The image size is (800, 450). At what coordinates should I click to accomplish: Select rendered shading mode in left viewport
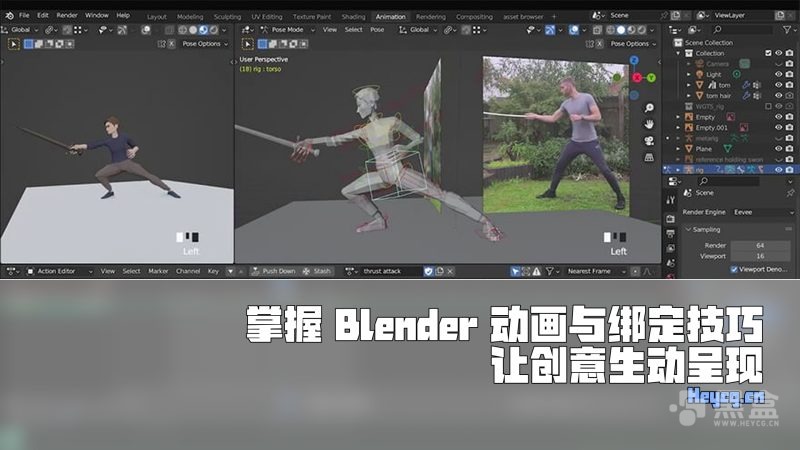coord(214,30)
